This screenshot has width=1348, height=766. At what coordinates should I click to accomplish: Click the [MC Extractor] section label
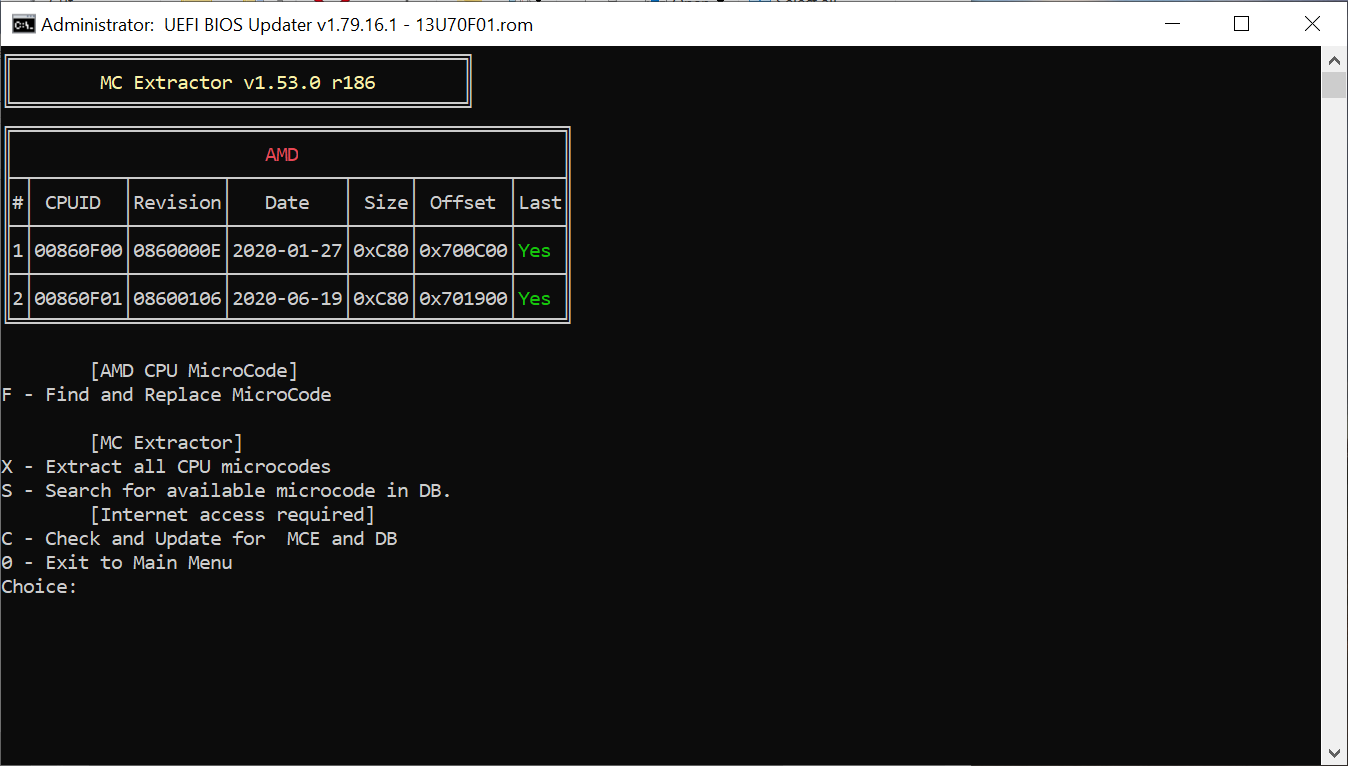pyautogui.click(x=166, y=443)
